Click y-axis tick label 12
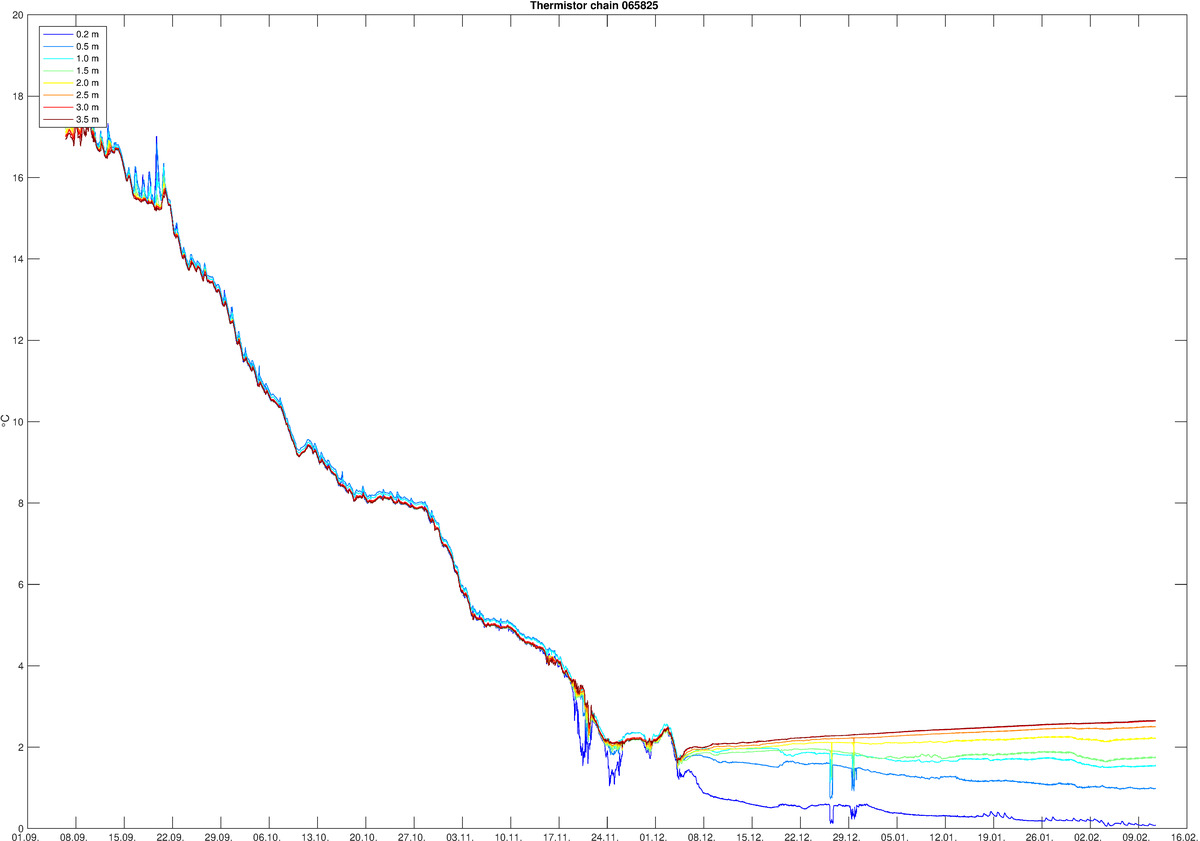Image resolution: width=1200 pixels, height=841 pixels. click(x=17, y=340)
